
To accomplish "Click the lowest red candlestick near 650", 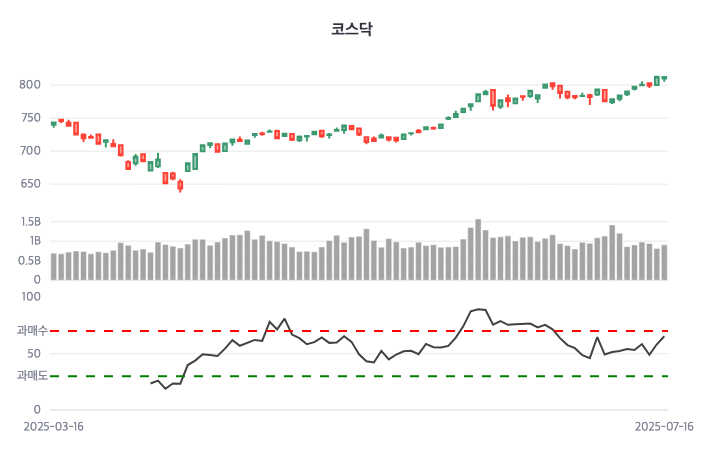I will click(180, 185).
